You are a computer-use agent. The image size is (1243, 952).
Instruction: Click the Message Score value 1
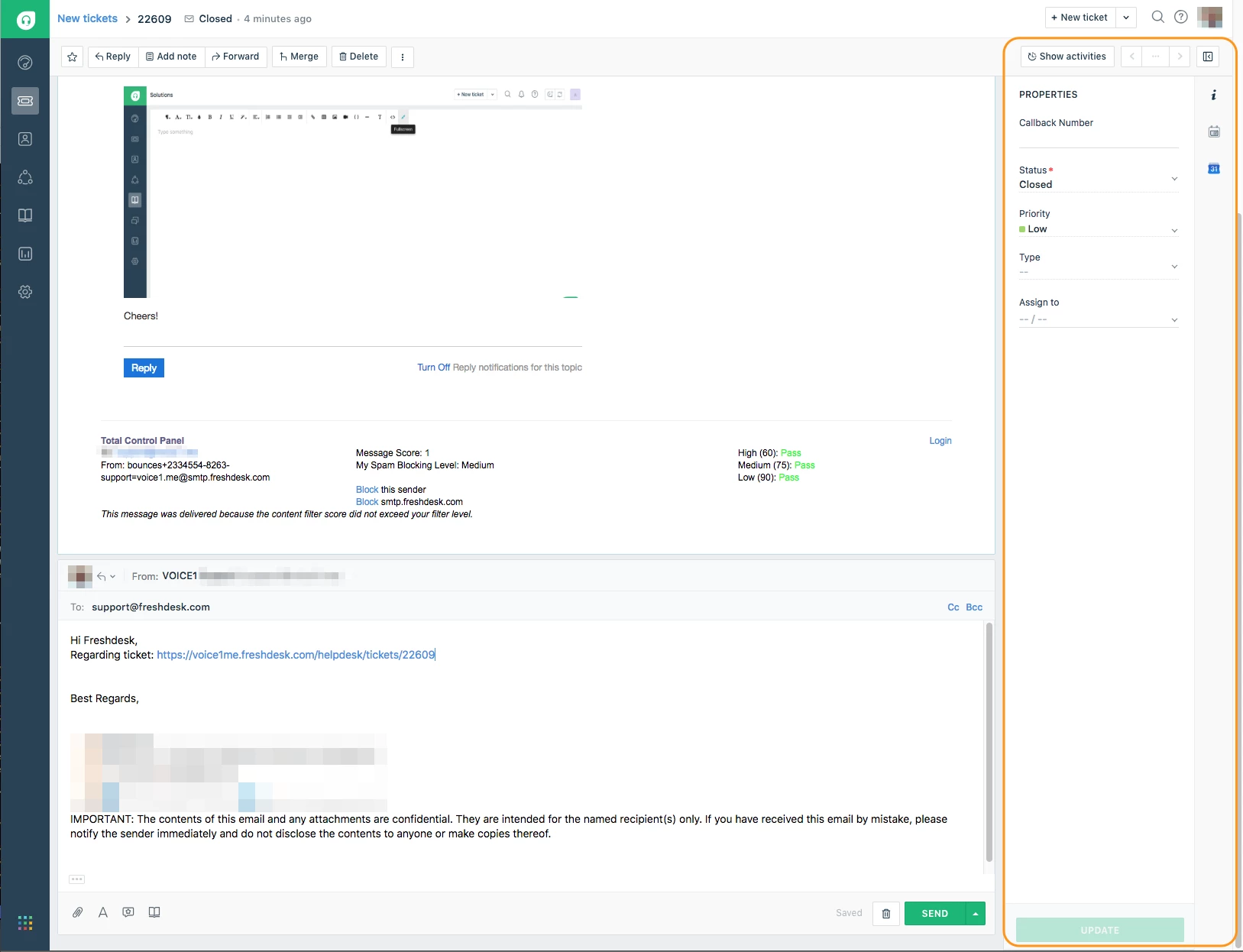(427, 453)
